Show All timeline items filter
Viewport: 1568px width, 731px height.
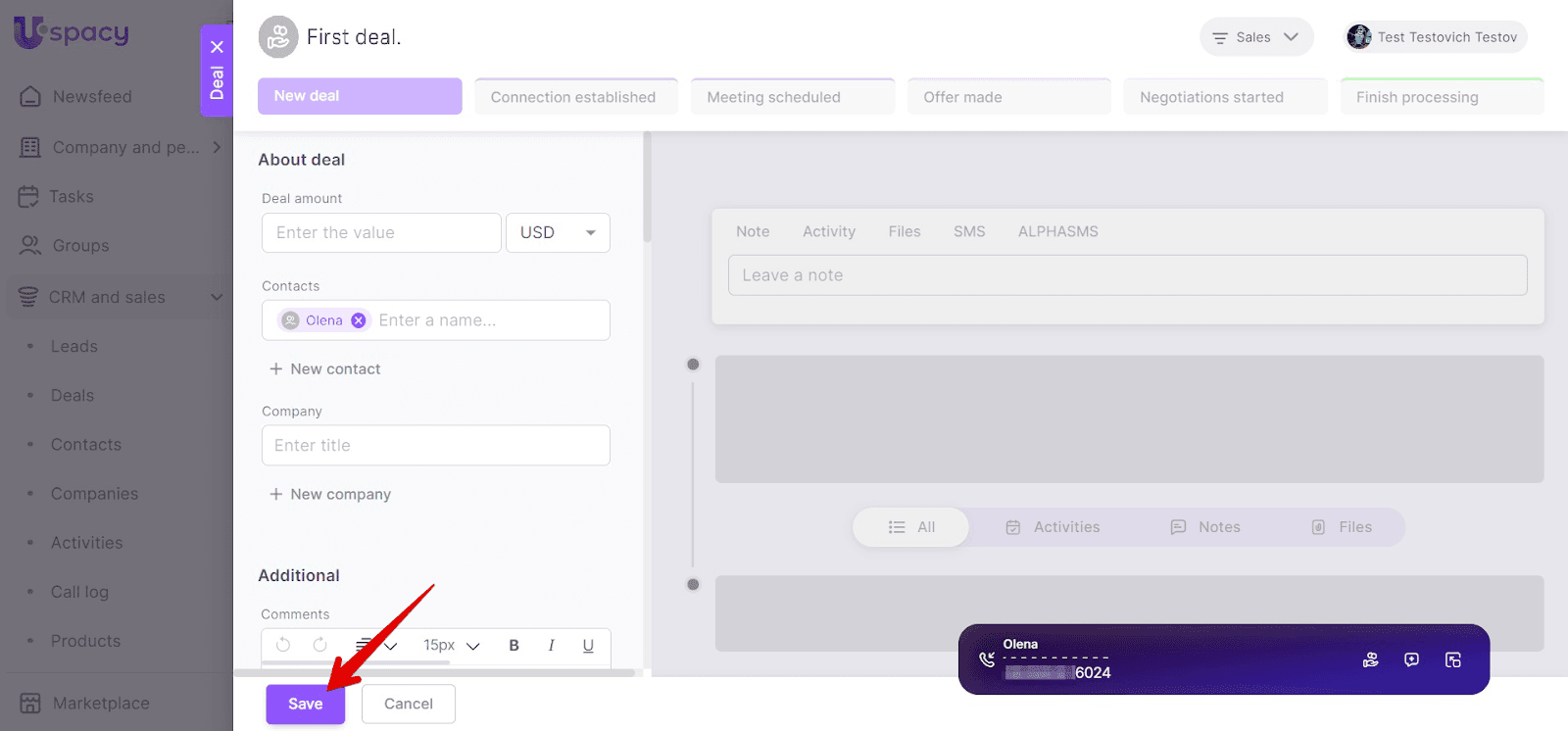pos(911,527)
